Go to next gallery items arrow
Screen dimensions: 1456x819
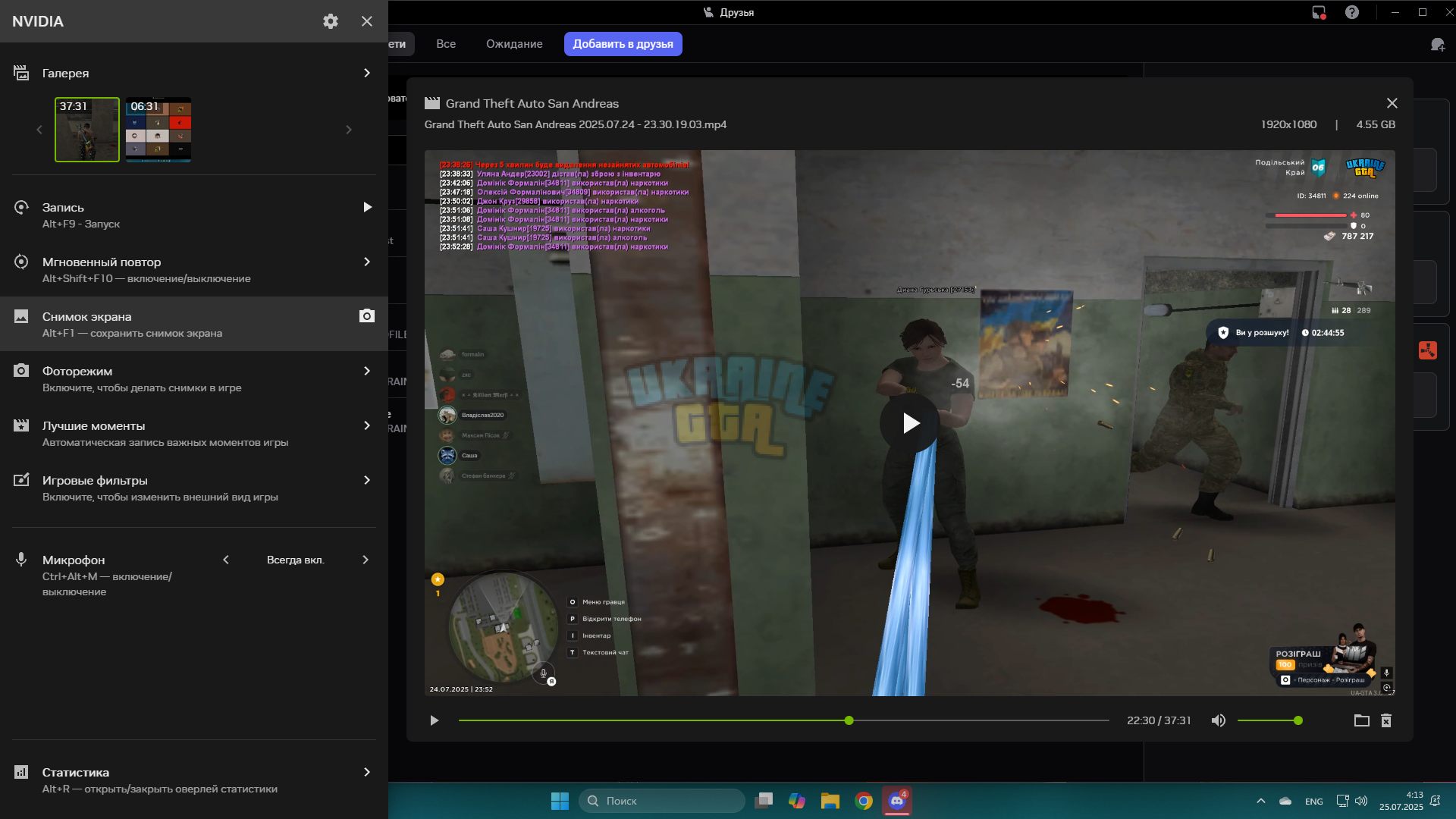[x=349, y=130]
